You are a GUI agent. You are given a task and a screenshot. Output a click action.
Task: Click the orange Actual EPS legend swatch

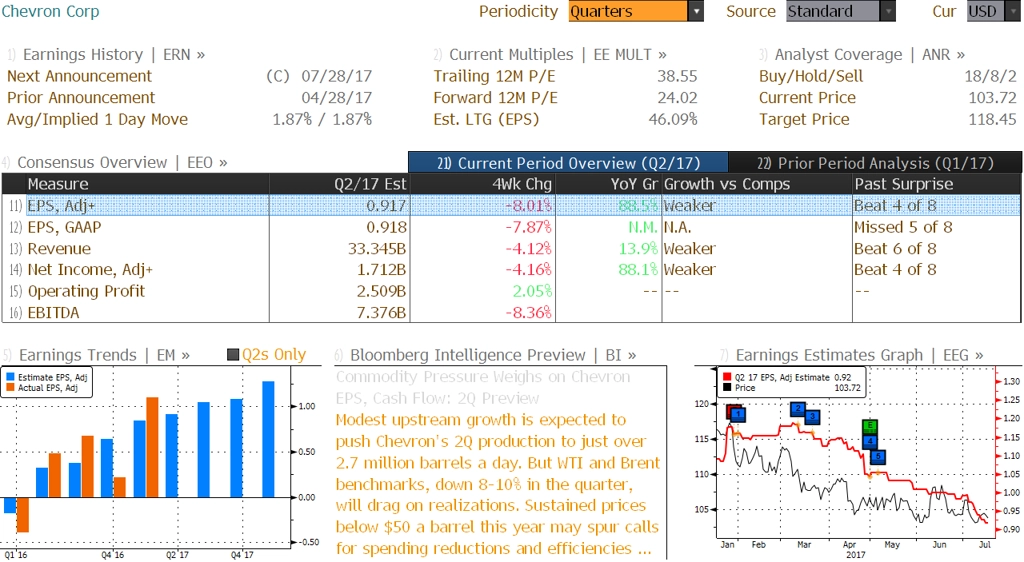(10, 388)
